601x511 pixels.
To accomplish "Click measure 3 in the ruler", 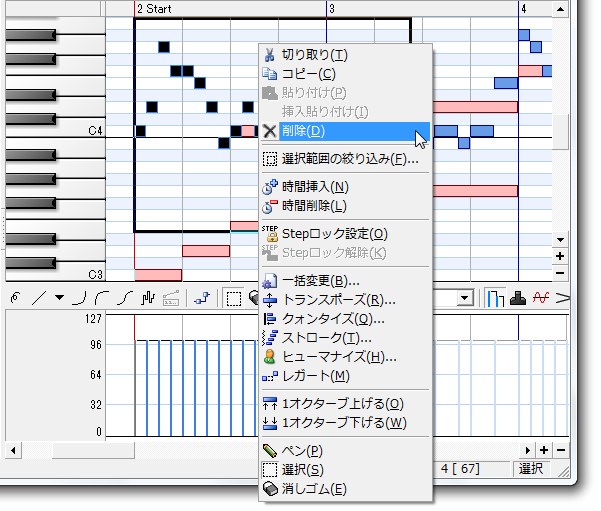I will coord(332,9).
